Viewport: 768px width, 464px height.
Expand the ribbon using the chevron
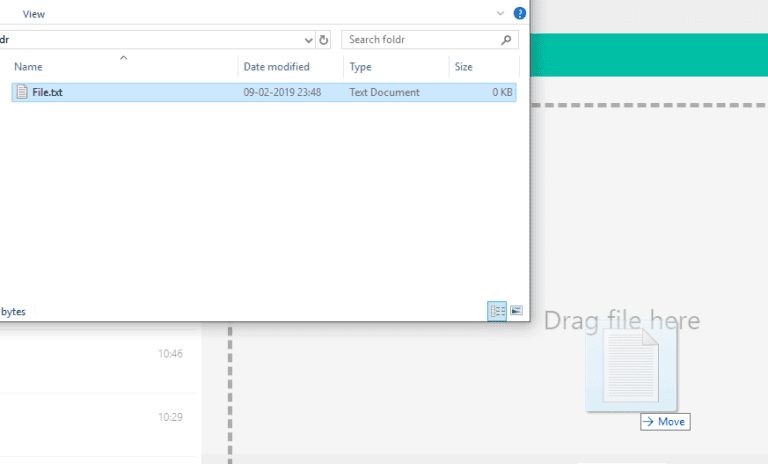(x=501, y=14)
